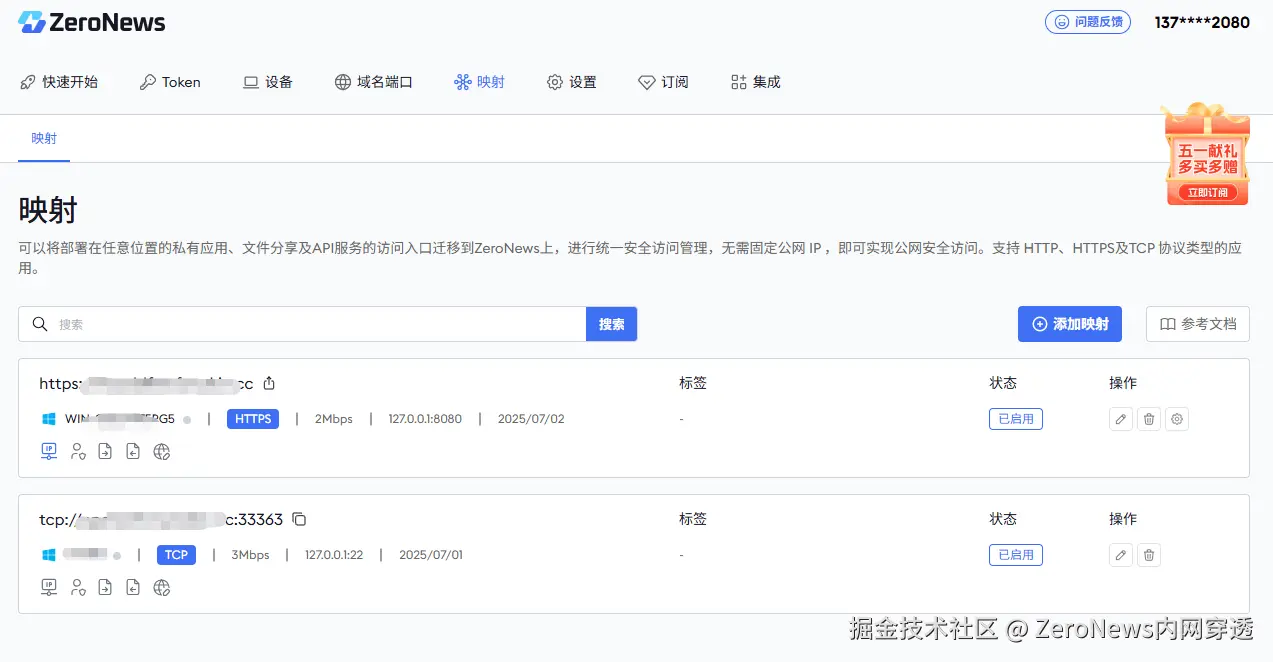This screenshot has height=662, width=1273.
Task: Open the 设置 navigation item
Action: click(x=571, y=82)
